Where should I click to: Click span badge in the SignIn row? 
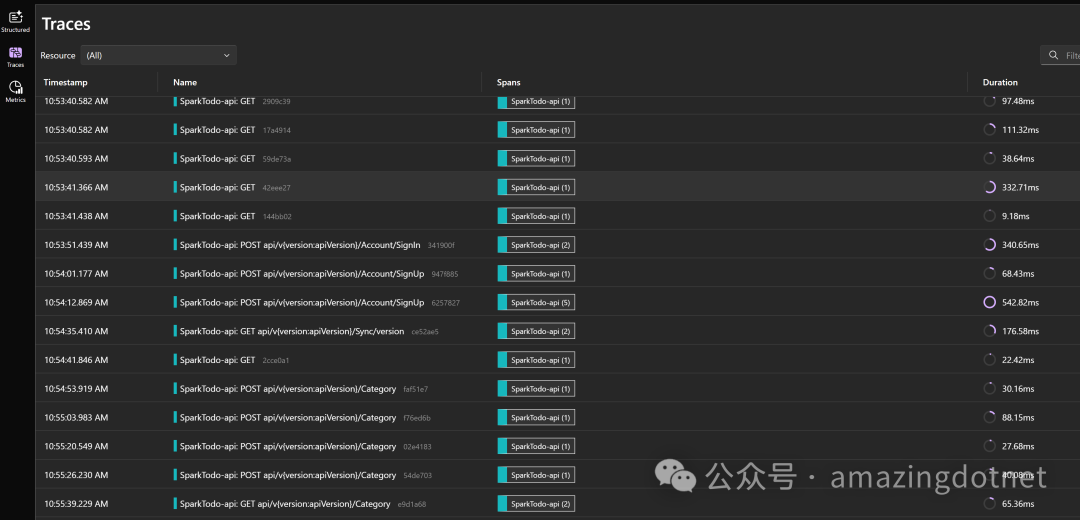536,245
